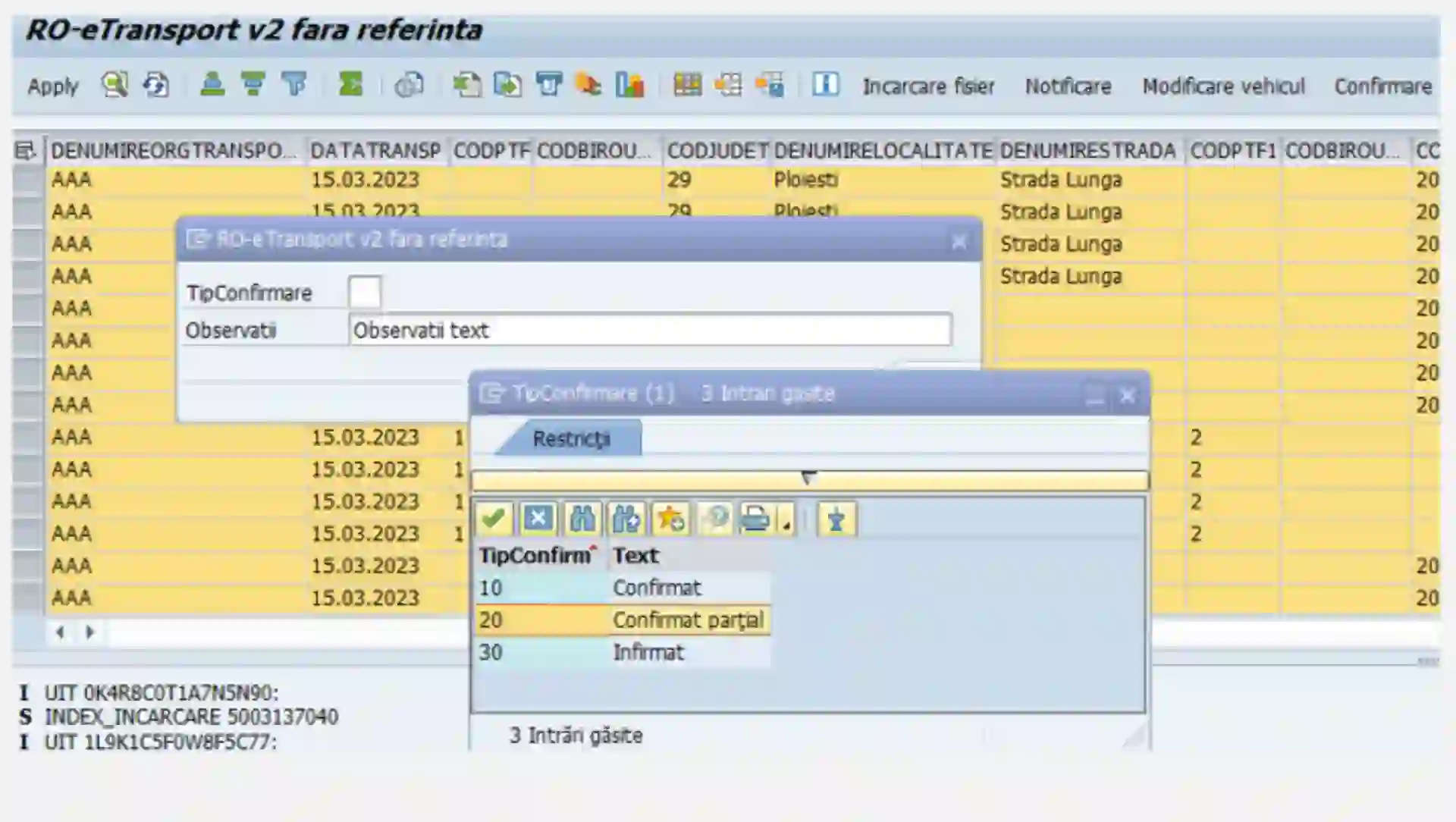Viewport: 1456px width, 822px height.
Task: Click the Refresh icon next to Find
Action: 155,86
